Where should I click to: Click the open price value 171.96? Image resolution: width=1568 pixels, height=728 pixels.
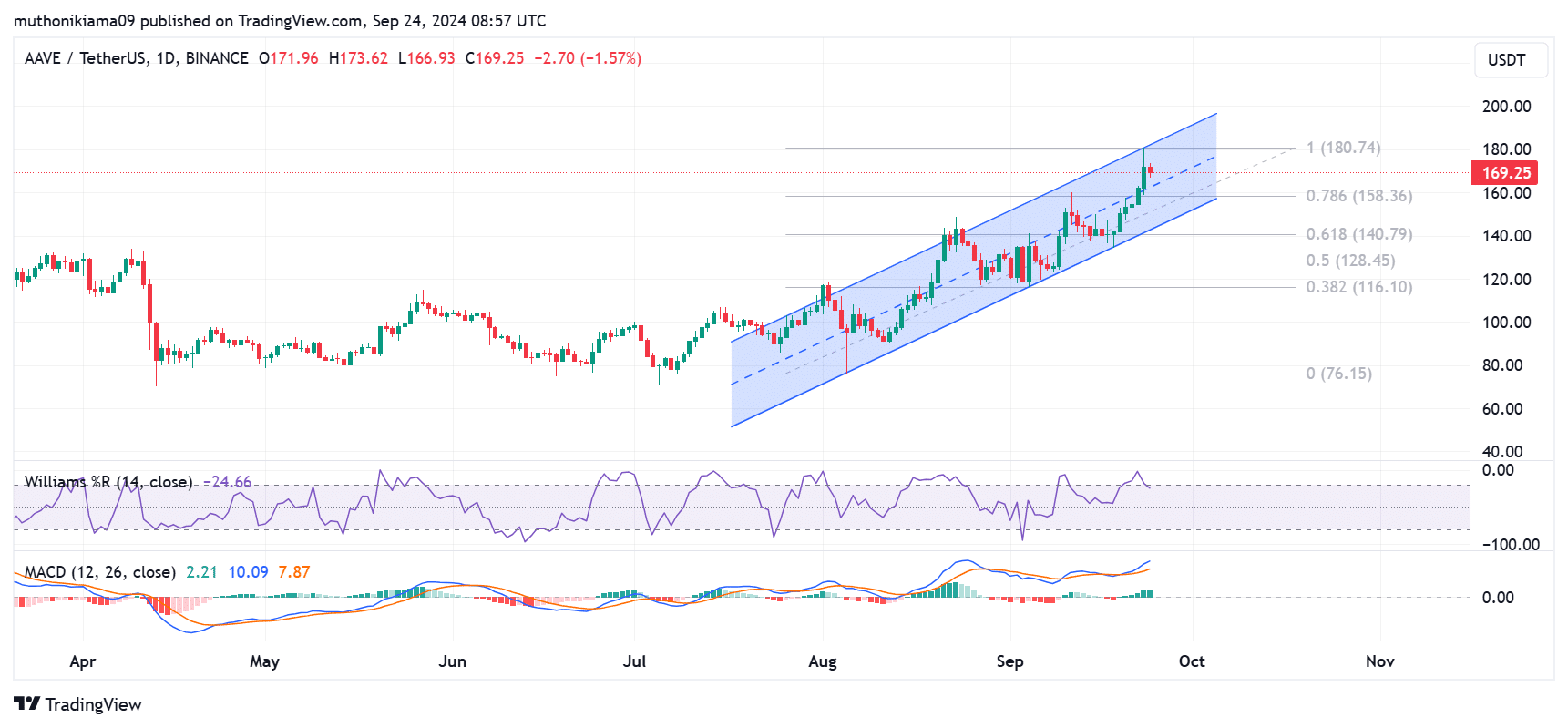click(x=294, y=58)
